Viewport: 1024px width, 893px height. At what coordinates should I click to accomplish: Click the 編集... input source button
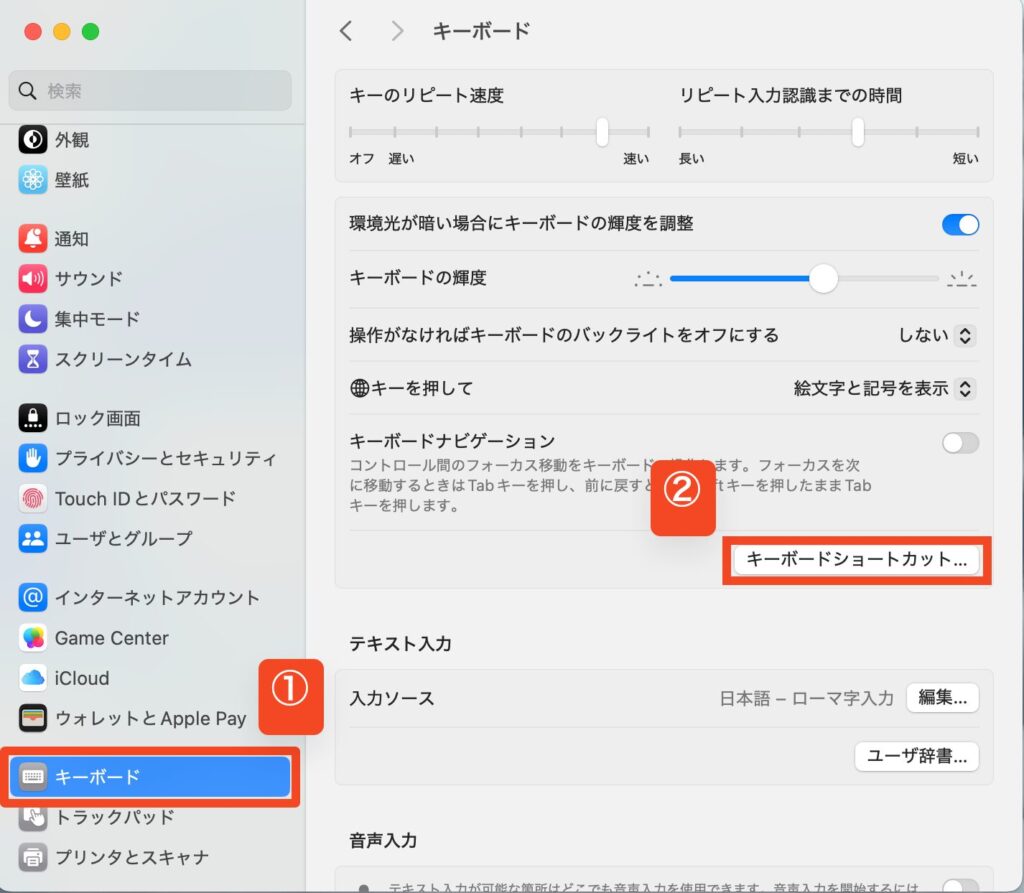coord(942,698)
